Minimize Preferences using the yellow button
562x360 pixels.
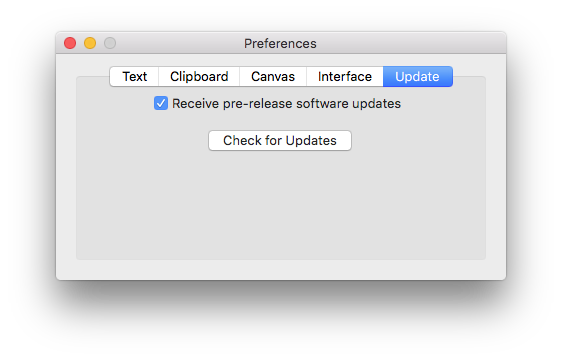click(90, 43)
